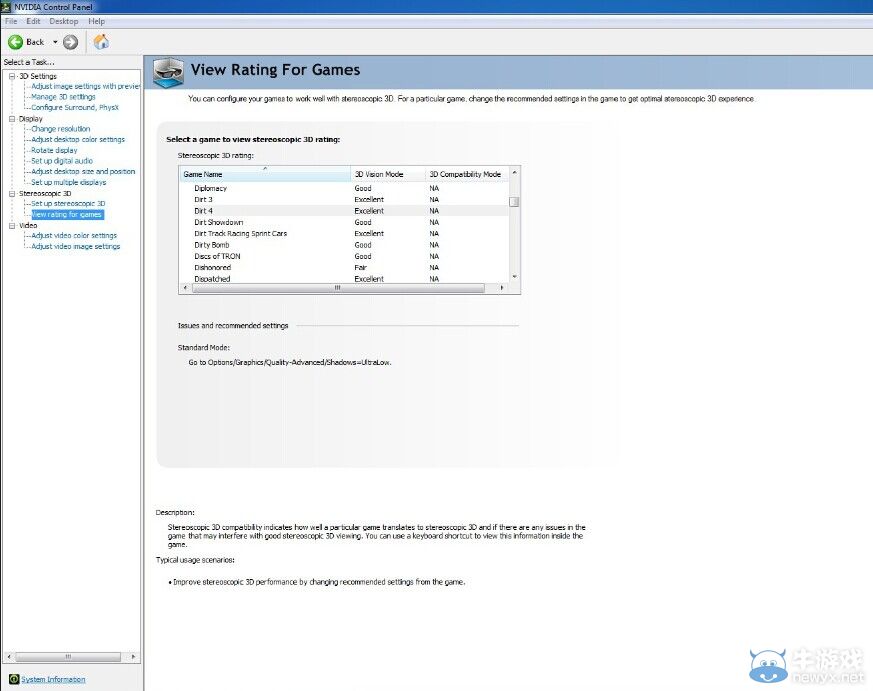Select View rating for games item
Screen dimensions: 873x691
[67, 214]
